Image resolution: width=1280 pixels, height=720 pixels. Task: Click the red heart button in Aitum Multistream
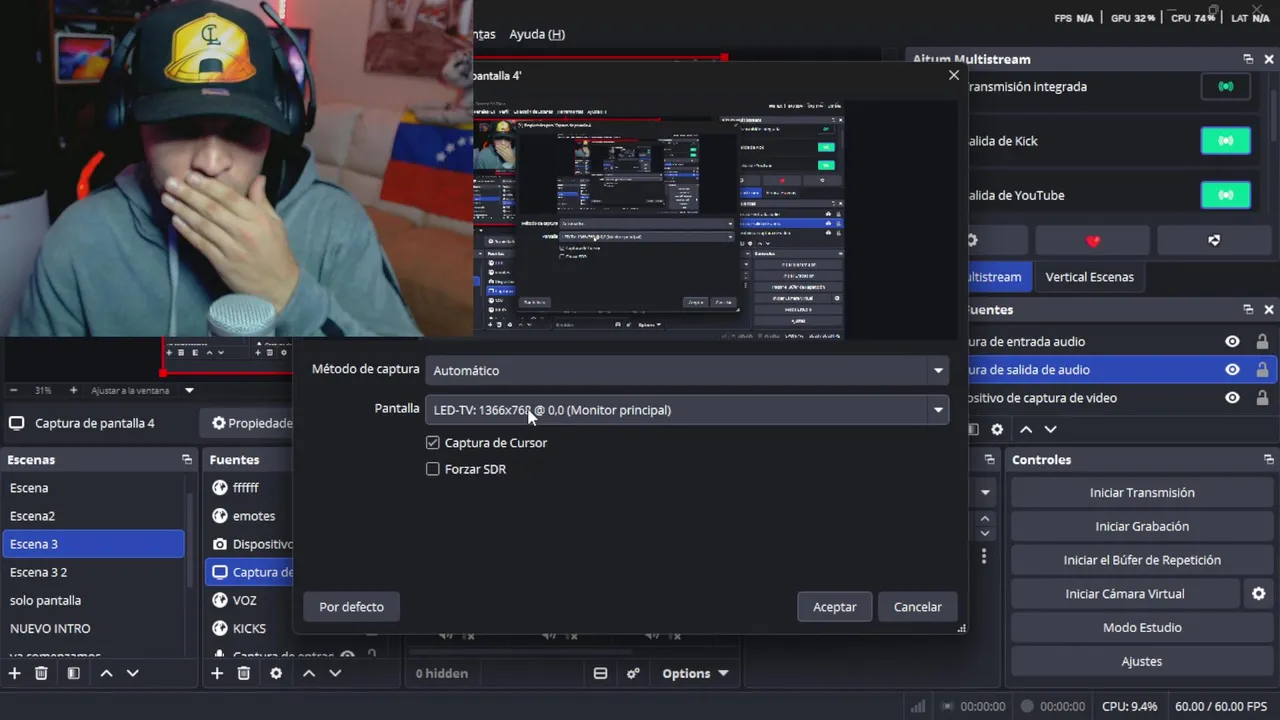pyautogui.click(x=1092, y=240)
